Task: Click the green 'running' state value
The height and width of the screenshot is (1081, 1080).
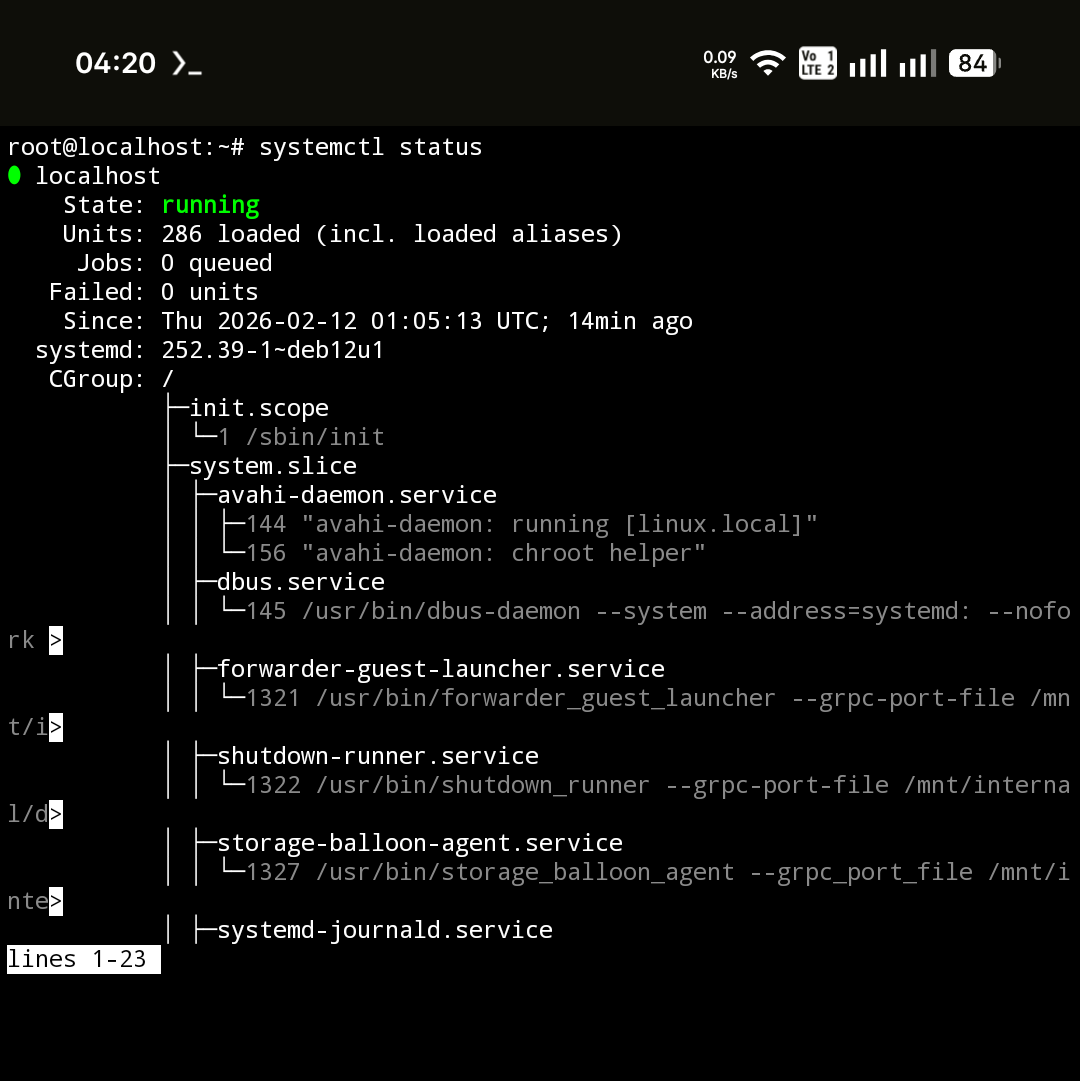Action: pyautogui.click(x=210, y=205)
